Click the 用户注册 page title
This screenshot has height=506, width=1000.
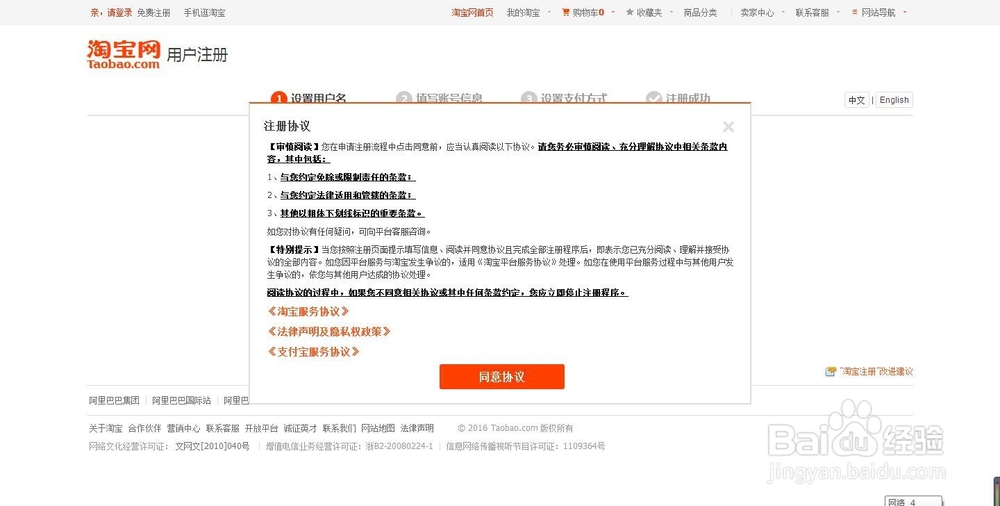pyautogui.click(x=197, y=55)
